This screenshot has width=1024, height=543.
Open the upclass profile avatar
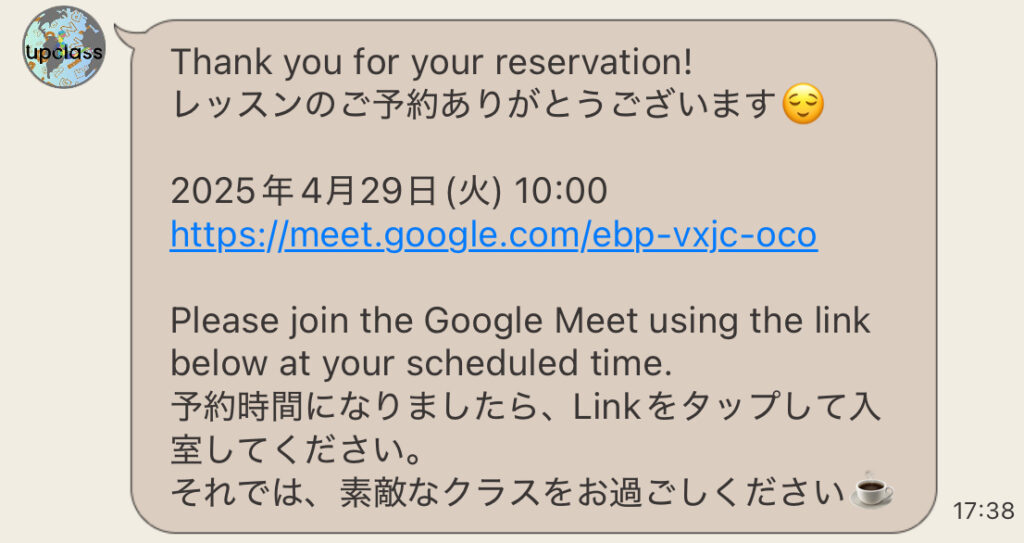pyautogui.click(x=64, y=47)
